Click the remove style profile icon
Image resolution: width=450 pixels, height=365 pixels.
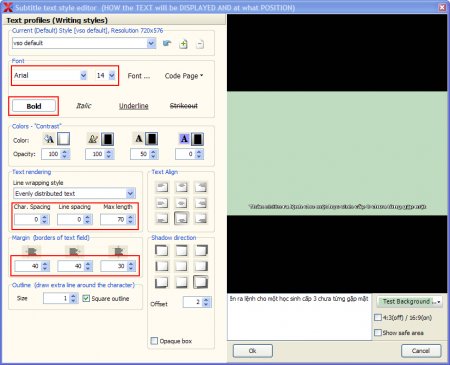click(x=200, y=44)
